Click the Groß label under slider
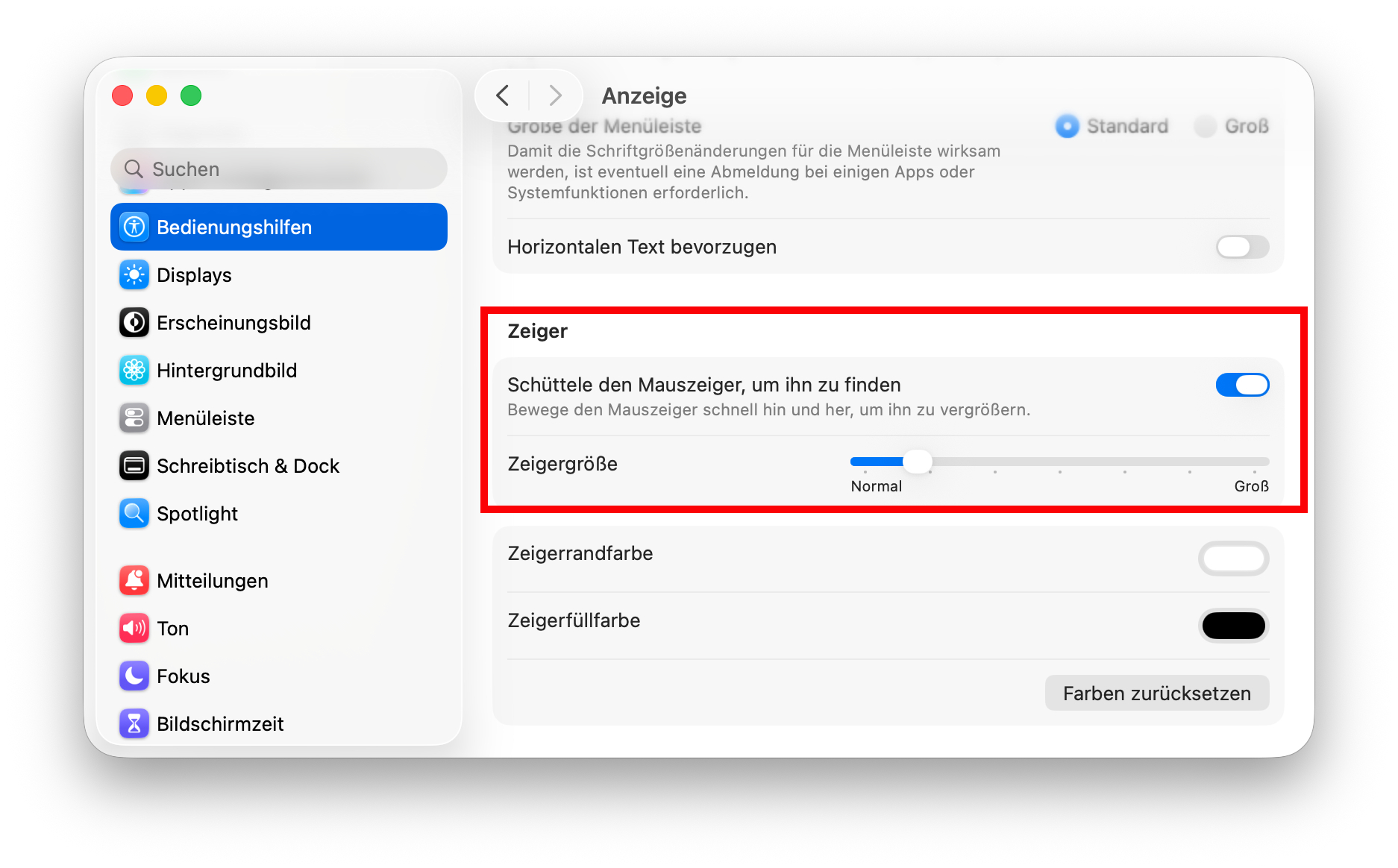Screen dimensions: 1398x868 coord(1252,486)
